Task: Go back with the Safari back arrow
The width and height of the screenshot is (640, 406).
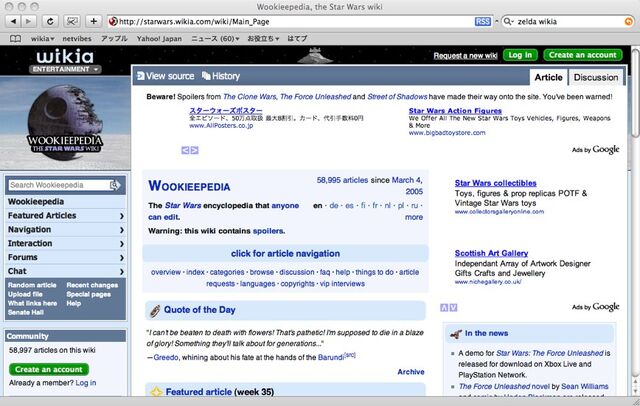Action: [x=13, y=21]
